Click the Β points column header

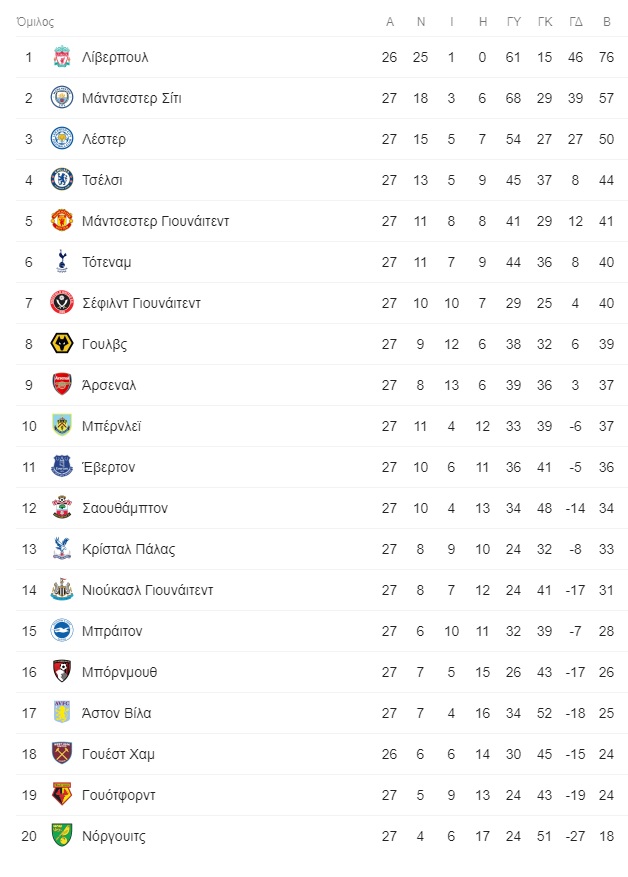point(607,22)
